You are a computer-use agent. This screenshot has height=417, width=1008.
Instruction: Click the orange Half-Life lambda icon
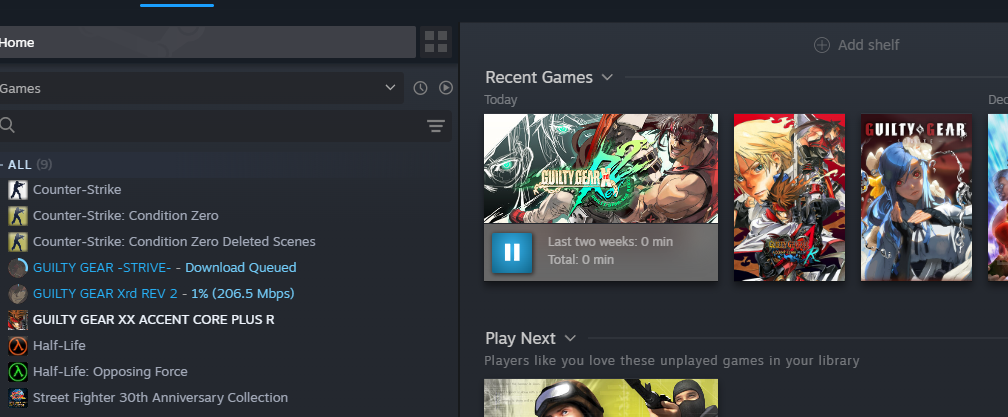pos(18,346)
